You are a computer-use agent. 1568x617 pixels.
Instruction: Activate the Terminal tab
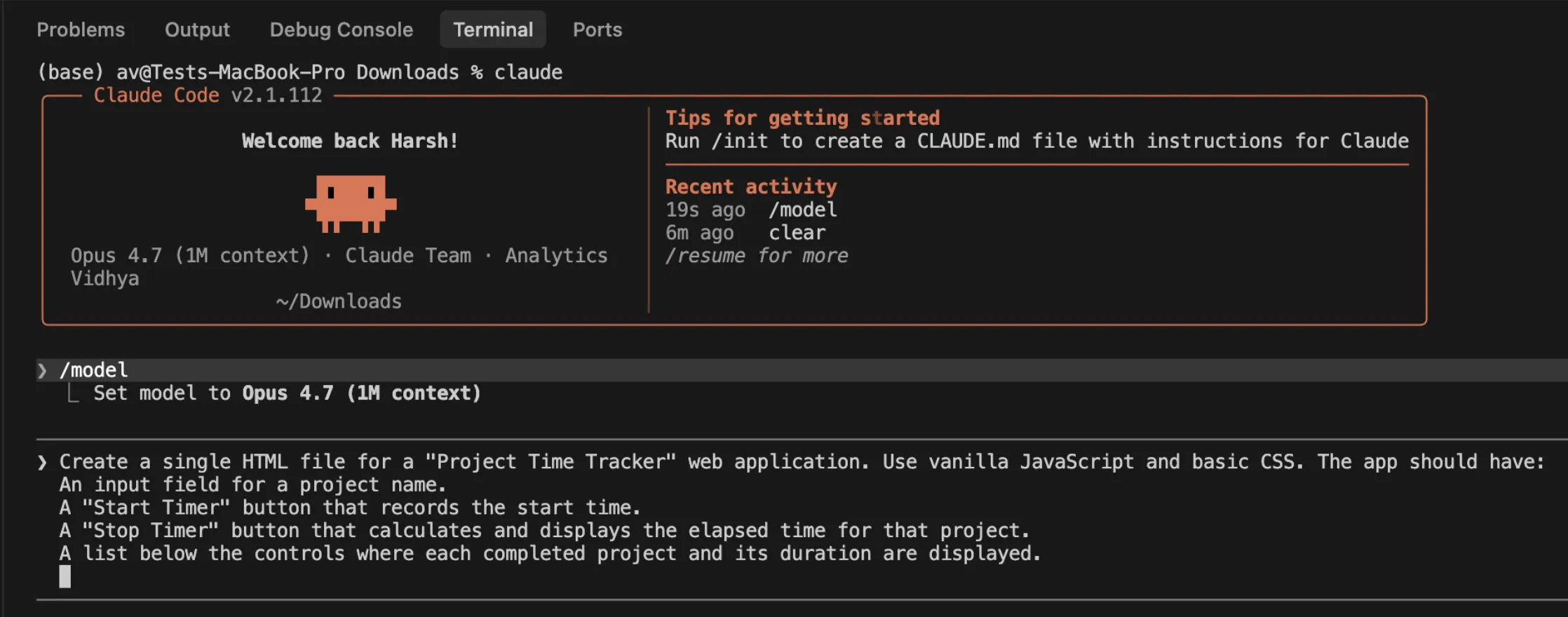coord(493,29)
